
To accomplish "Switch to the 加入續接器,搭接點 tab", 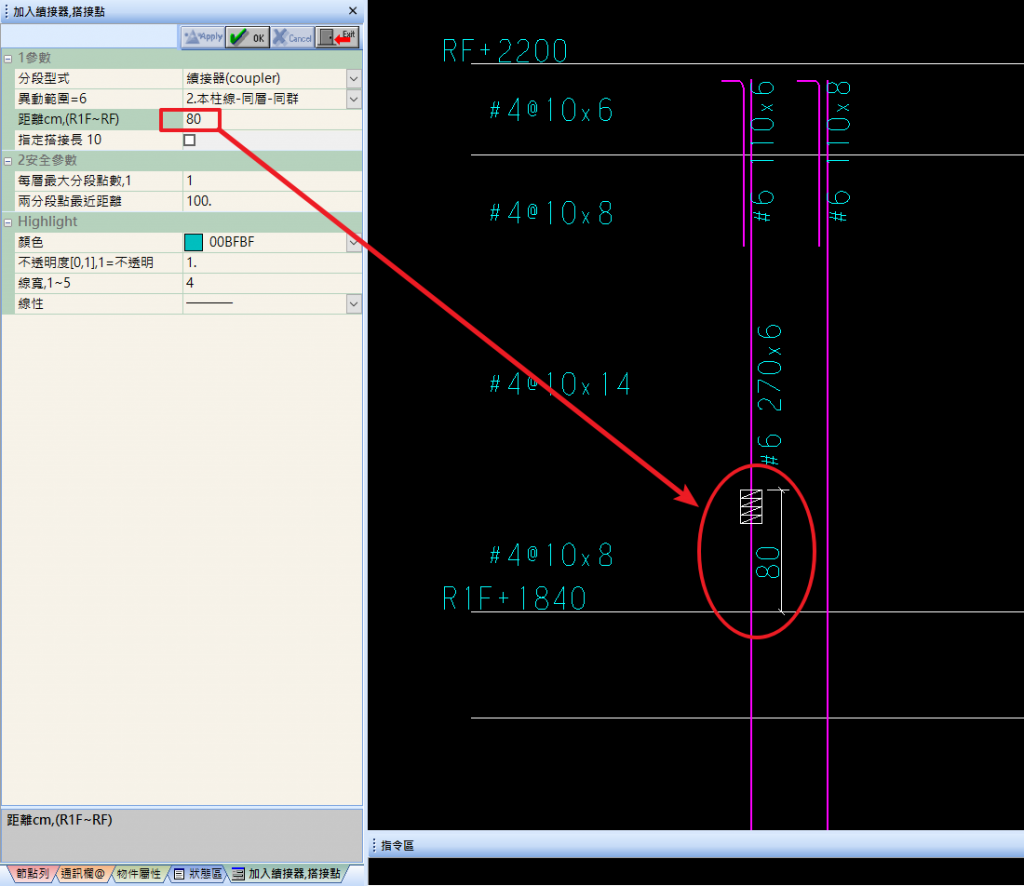I will coord(287,874).
